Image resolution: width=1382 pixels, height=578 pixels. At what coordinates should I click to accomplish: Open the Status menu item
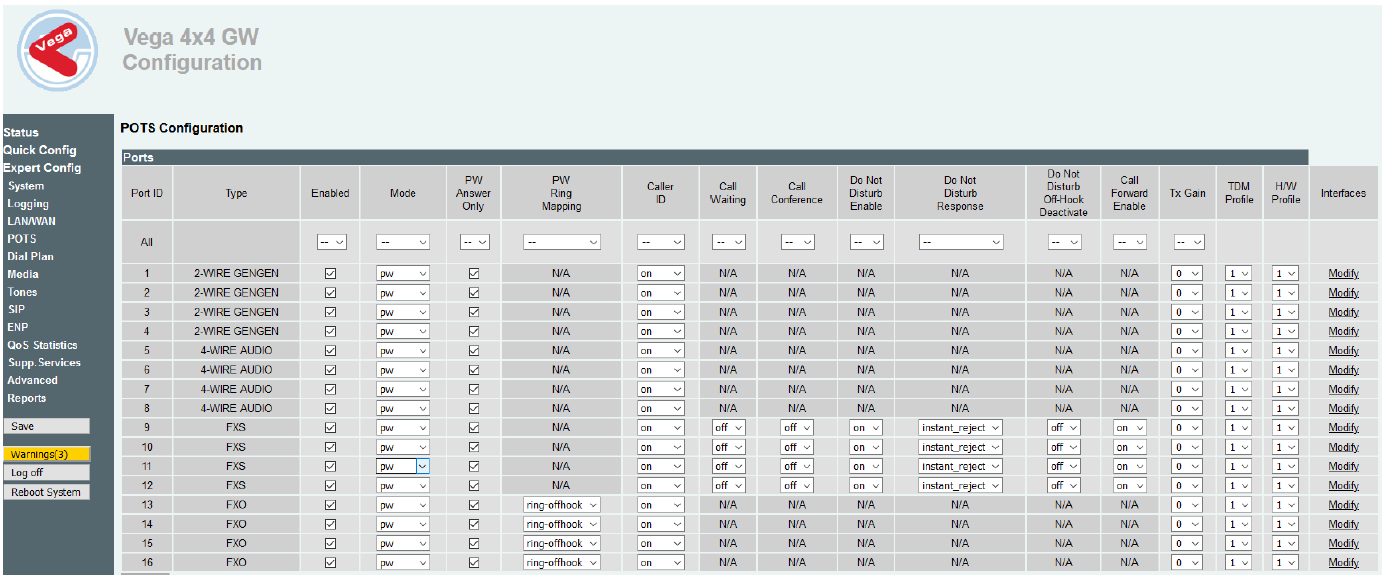tap(21, 132)
